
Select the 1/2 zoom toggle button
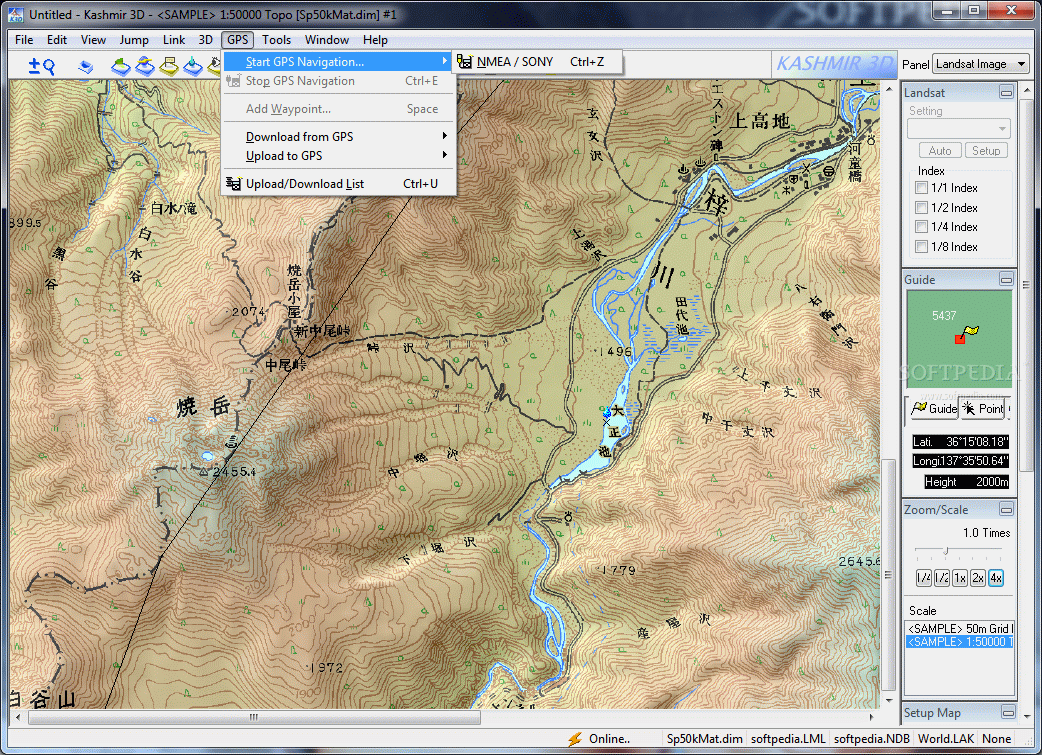[942, 578]
